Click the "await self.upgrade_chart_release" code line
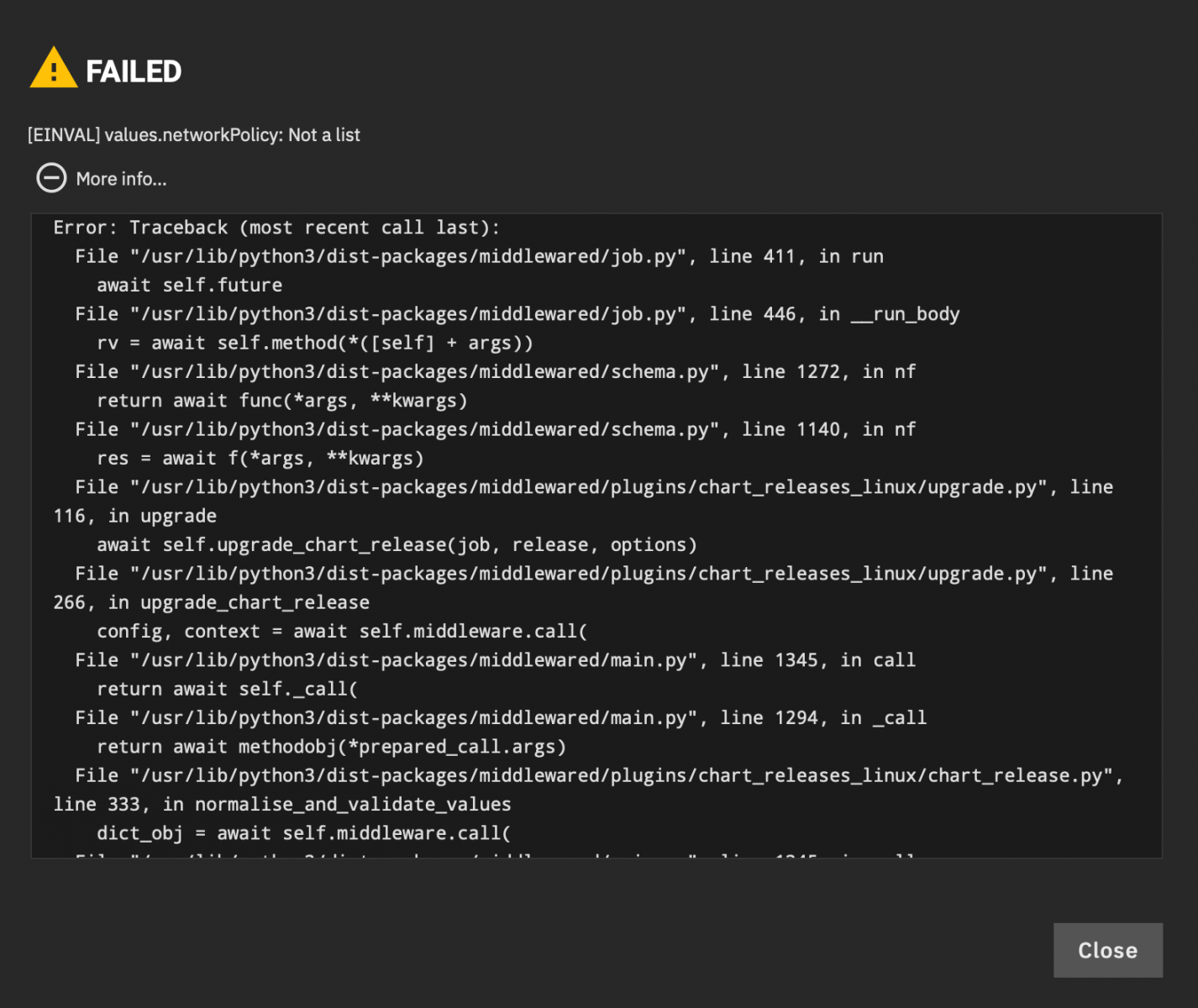The width and height of the screenshot is (1198, 1008). [x=397, y=545]
